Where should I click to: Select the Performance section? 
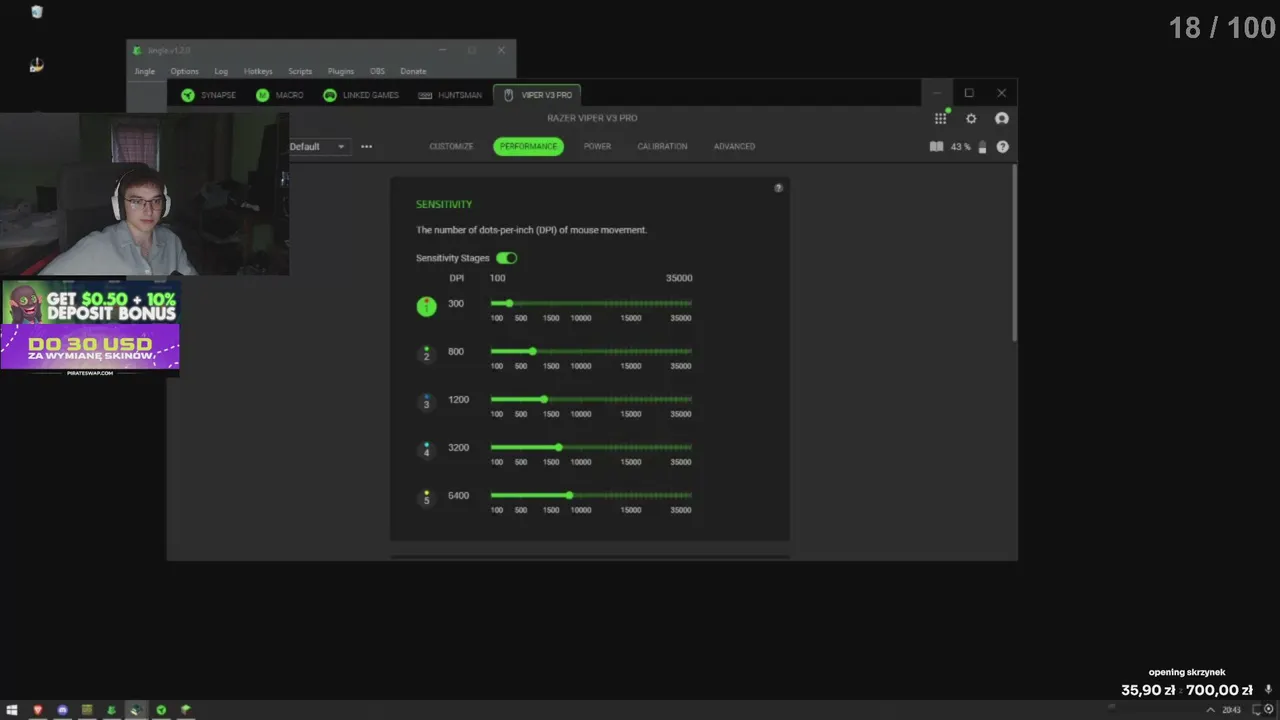(x=528, y=147)
